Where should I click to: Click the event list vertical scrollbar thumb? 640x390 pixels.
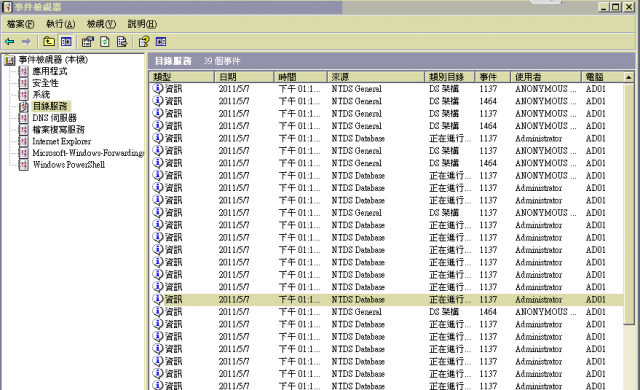coord(629,204)
